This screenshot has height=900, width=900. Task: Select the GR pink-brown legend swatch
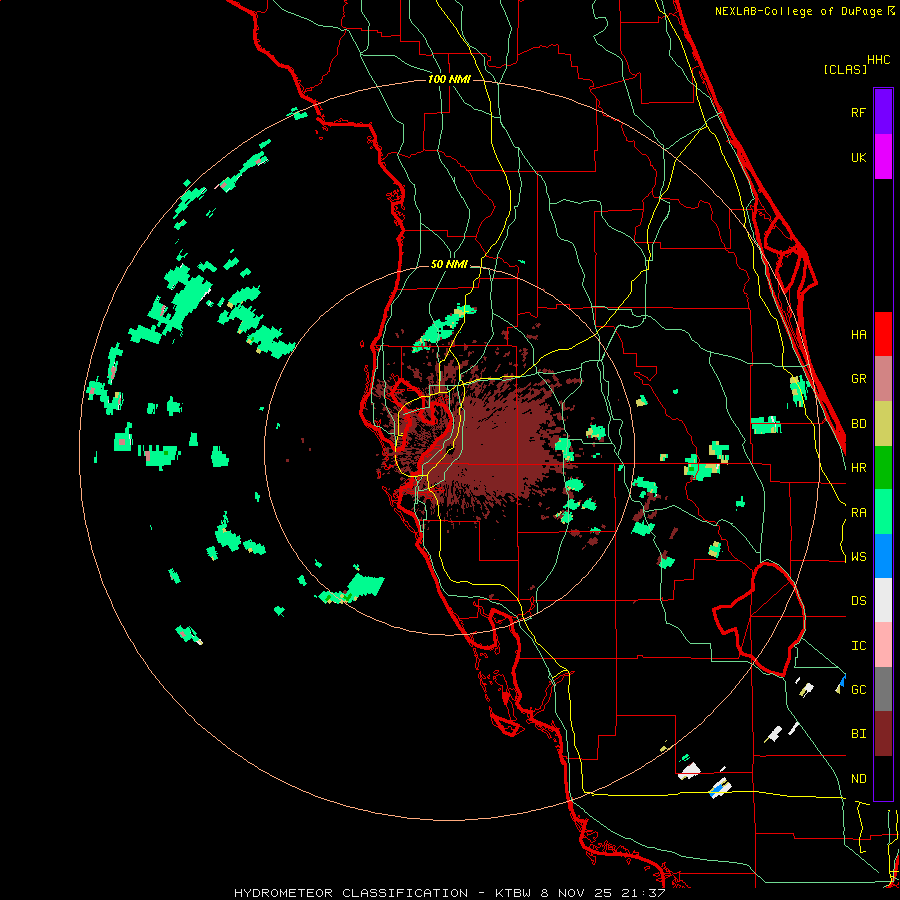[x=883, y=379]
